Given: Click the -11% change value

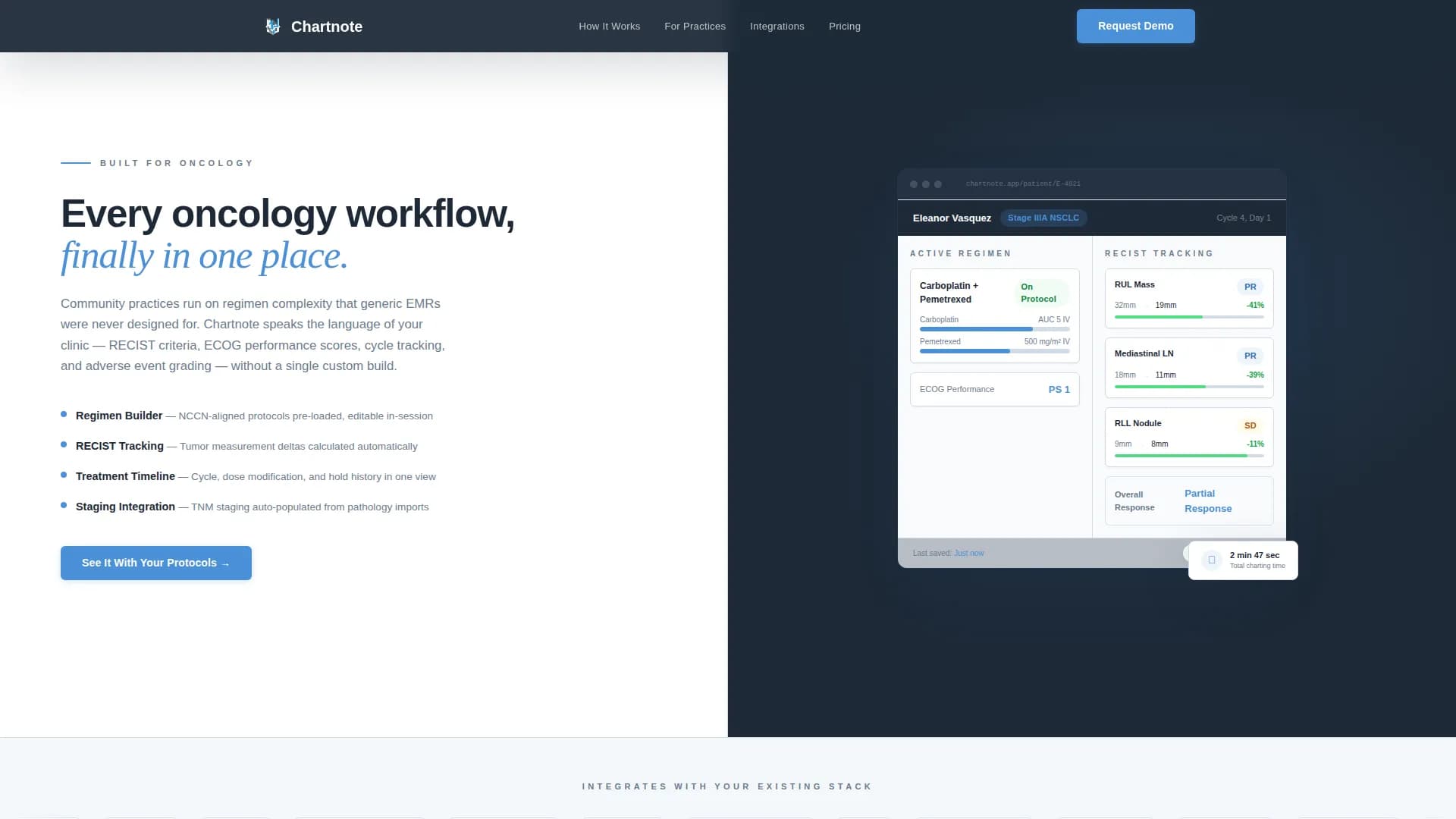Looking at the screenshot, I should tap(1255, 444).
